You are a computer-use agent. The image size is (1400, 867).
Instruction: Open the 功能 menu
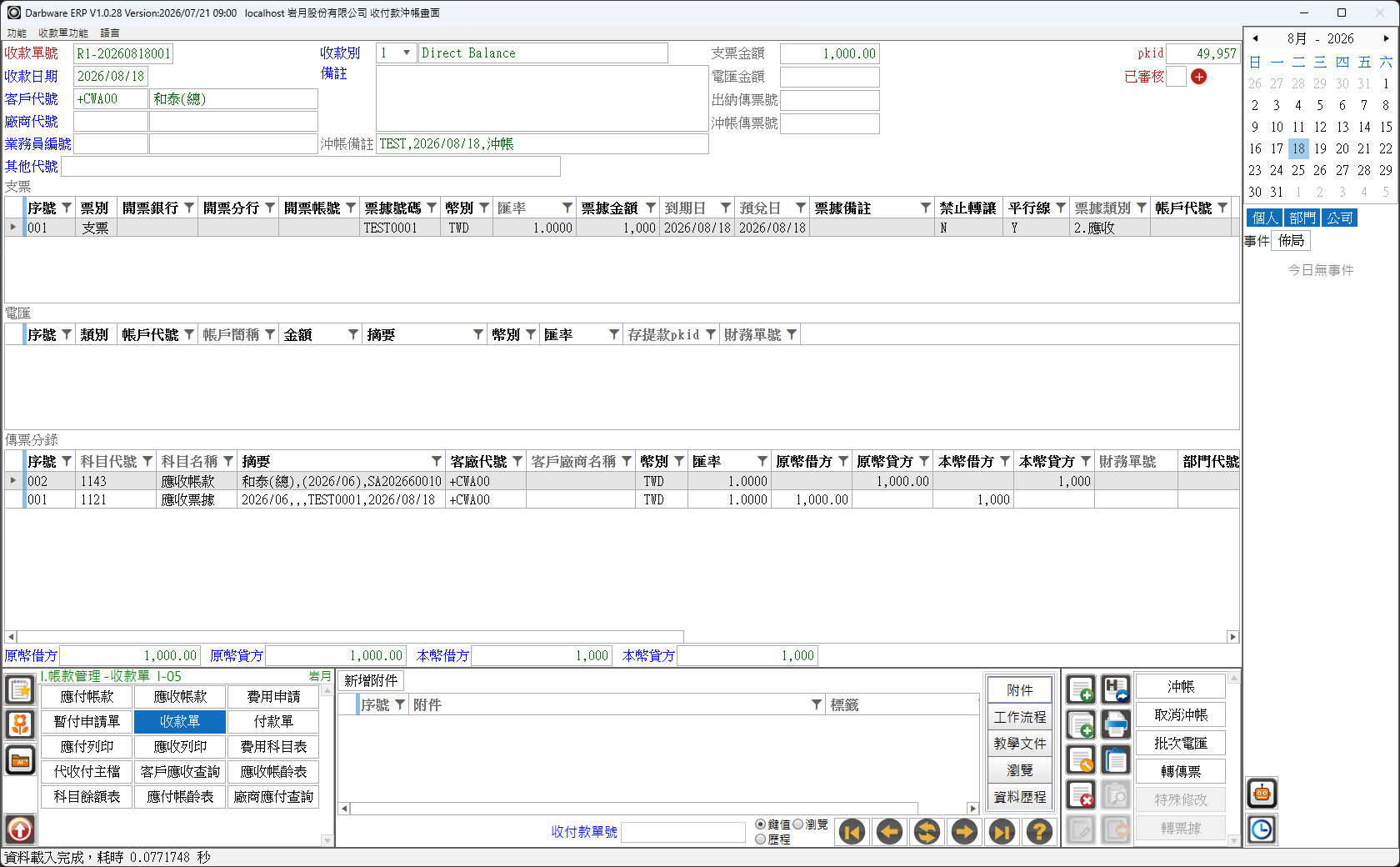pyautogui.click(x=17, y=33)
